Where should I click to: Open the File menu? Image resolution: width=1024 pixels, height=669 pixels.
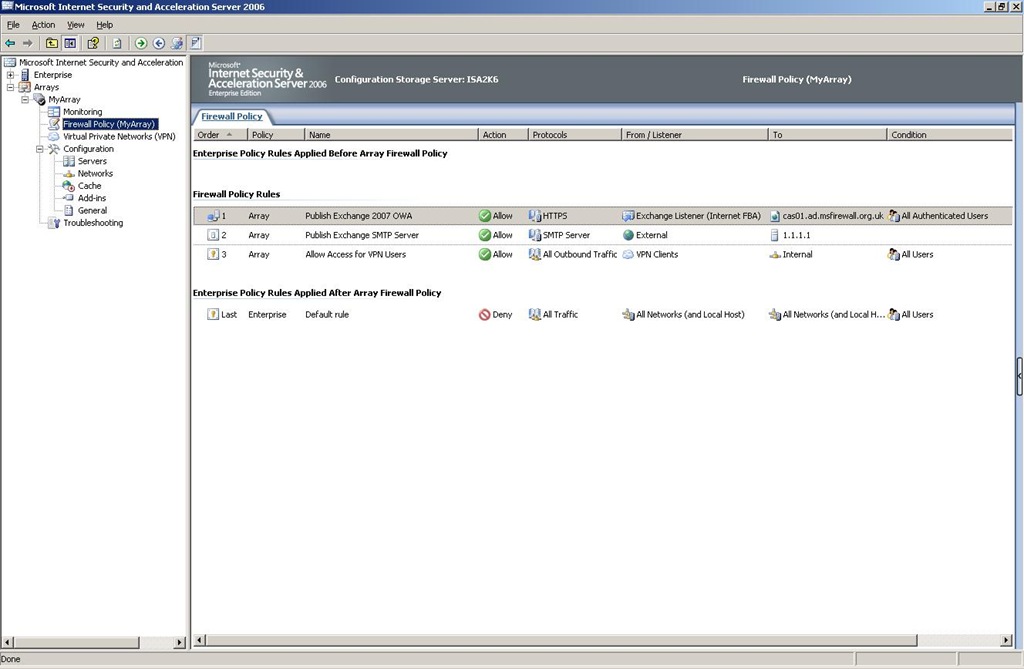(13, 25)
